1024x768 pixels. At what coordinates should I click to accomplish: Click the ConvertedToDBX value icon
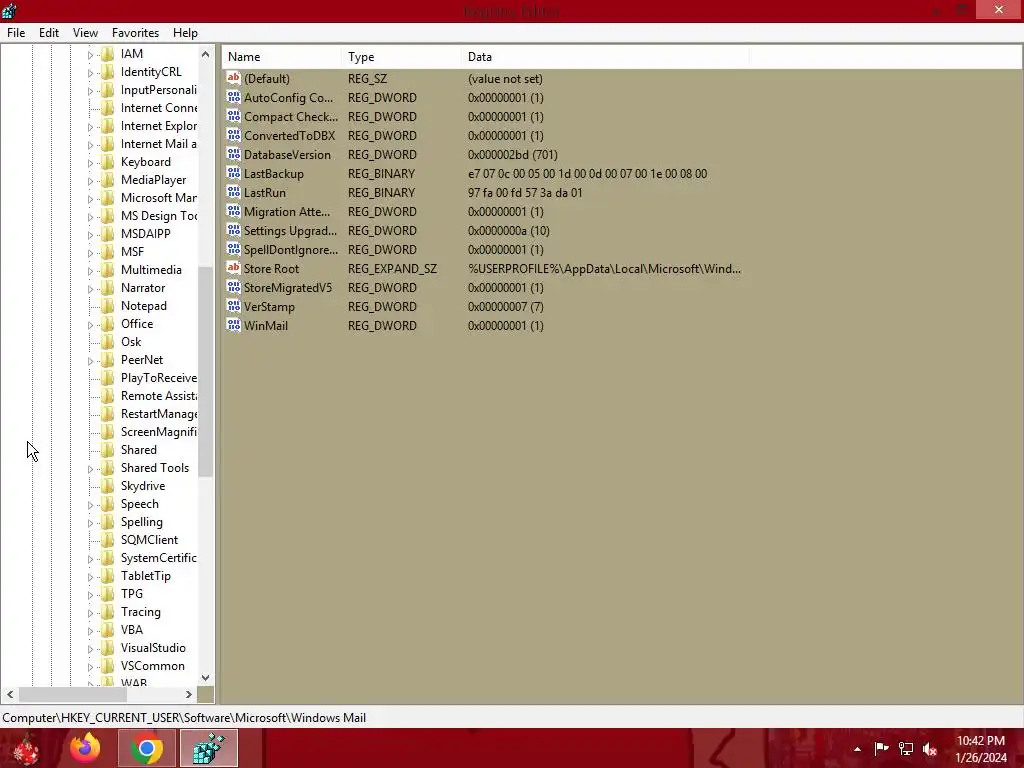click(233, 135)
